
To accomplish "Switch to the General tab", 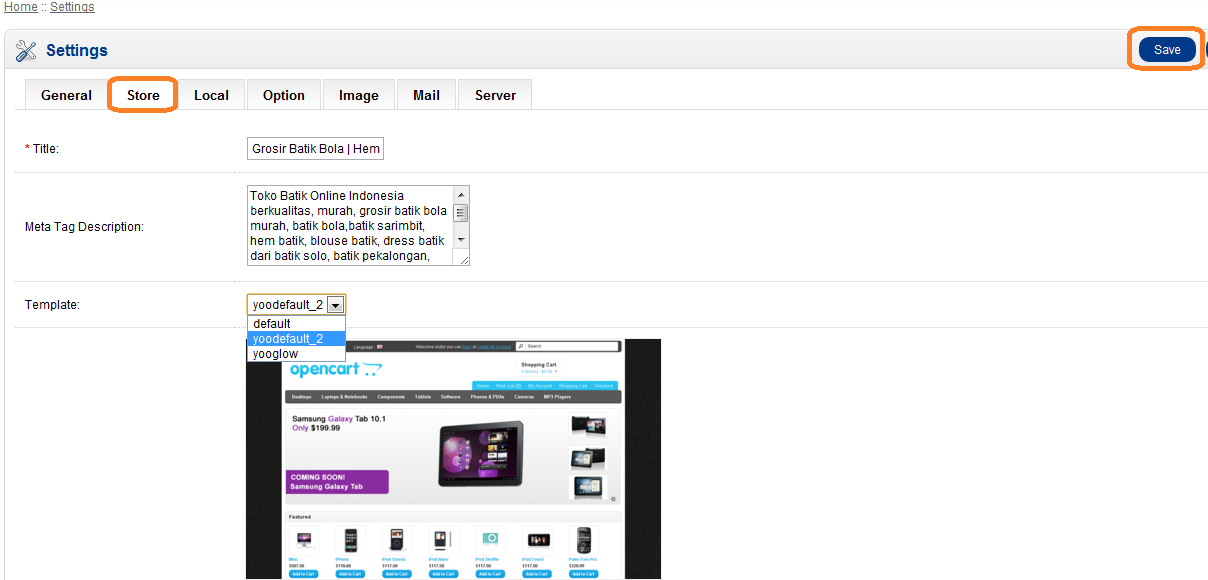I will tap(66, 95).
